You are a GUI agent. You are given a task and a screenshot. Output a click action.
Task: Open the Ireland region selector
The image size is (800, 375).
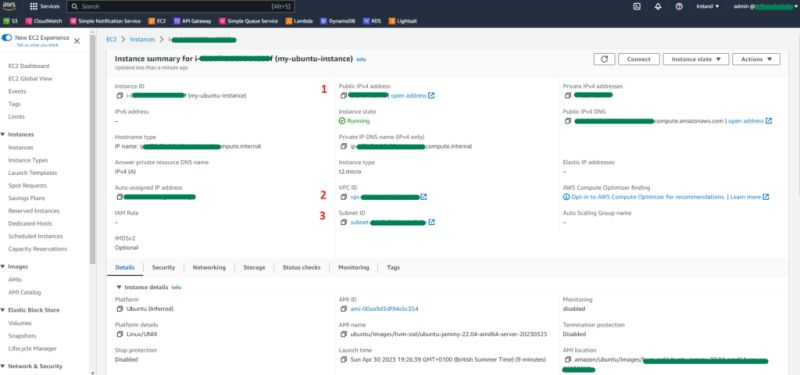click(708, 7)
